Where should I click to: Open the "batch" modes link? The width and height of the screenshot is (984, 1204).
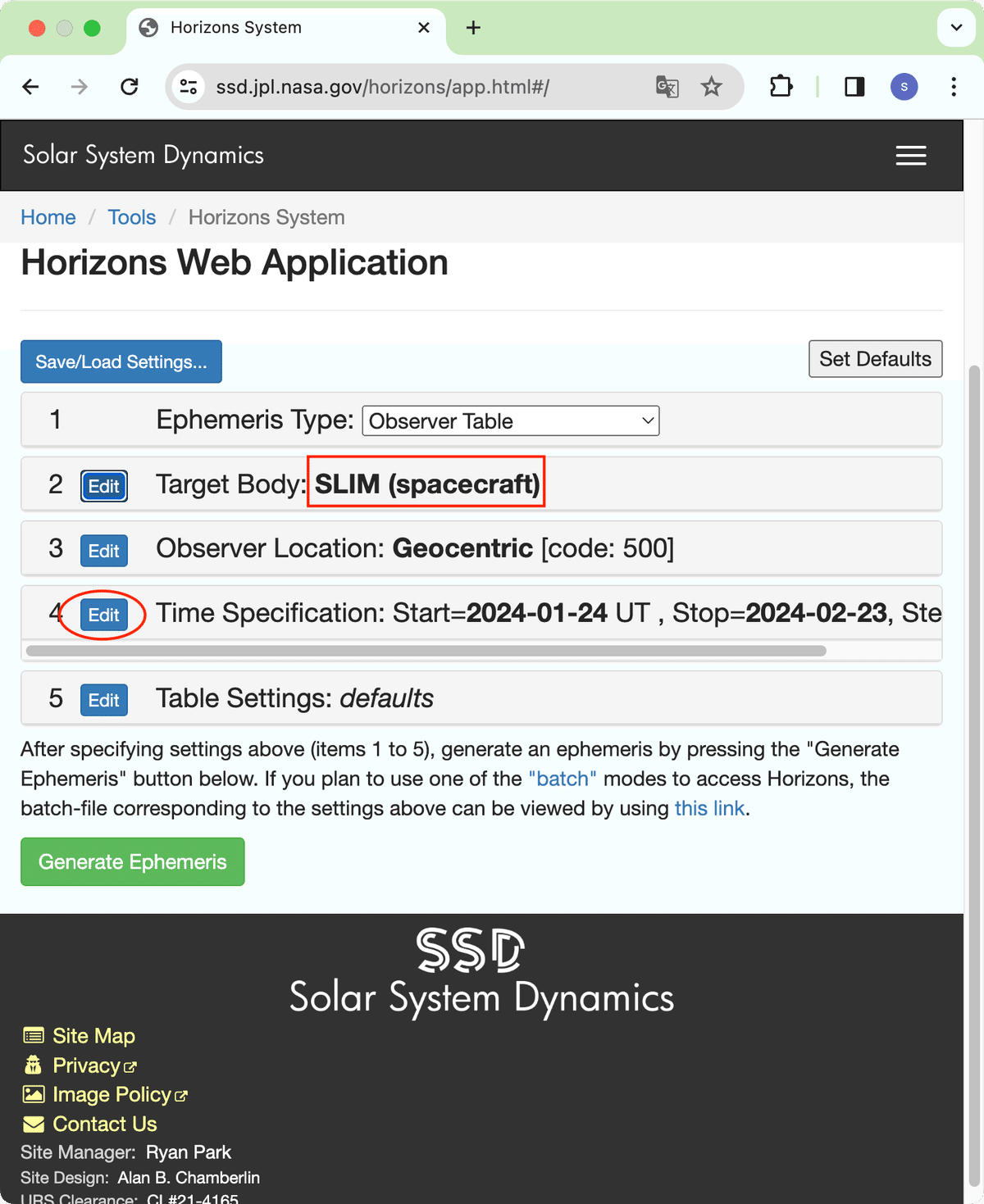tap(563, 779)
